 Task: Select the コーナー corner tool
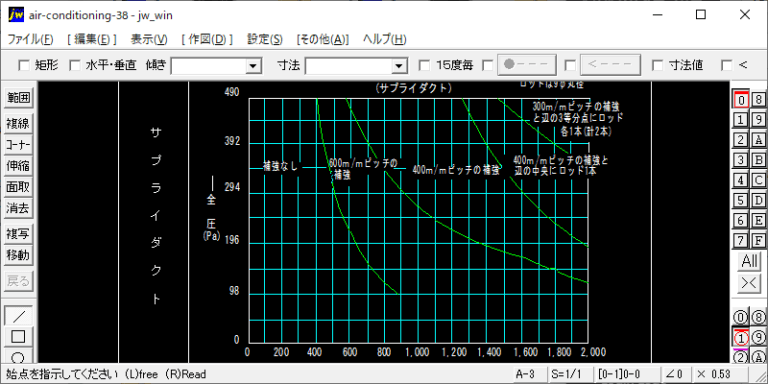pos(19,145)
